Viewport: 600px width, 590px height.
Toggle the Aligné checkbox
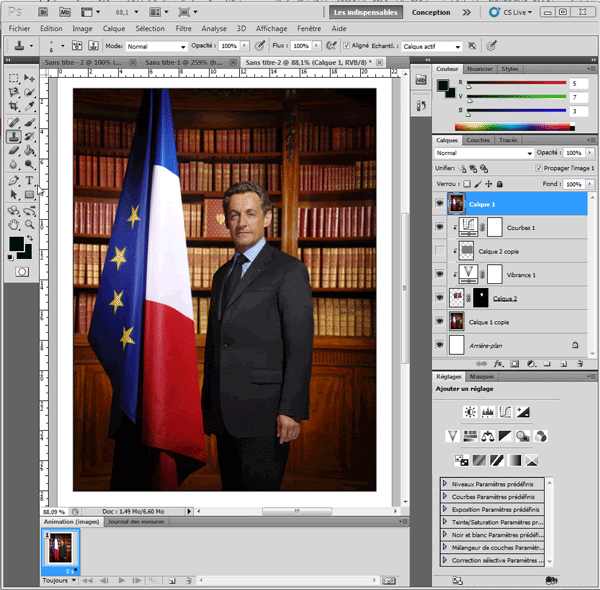pyautogui.click(x=347, y=46)
